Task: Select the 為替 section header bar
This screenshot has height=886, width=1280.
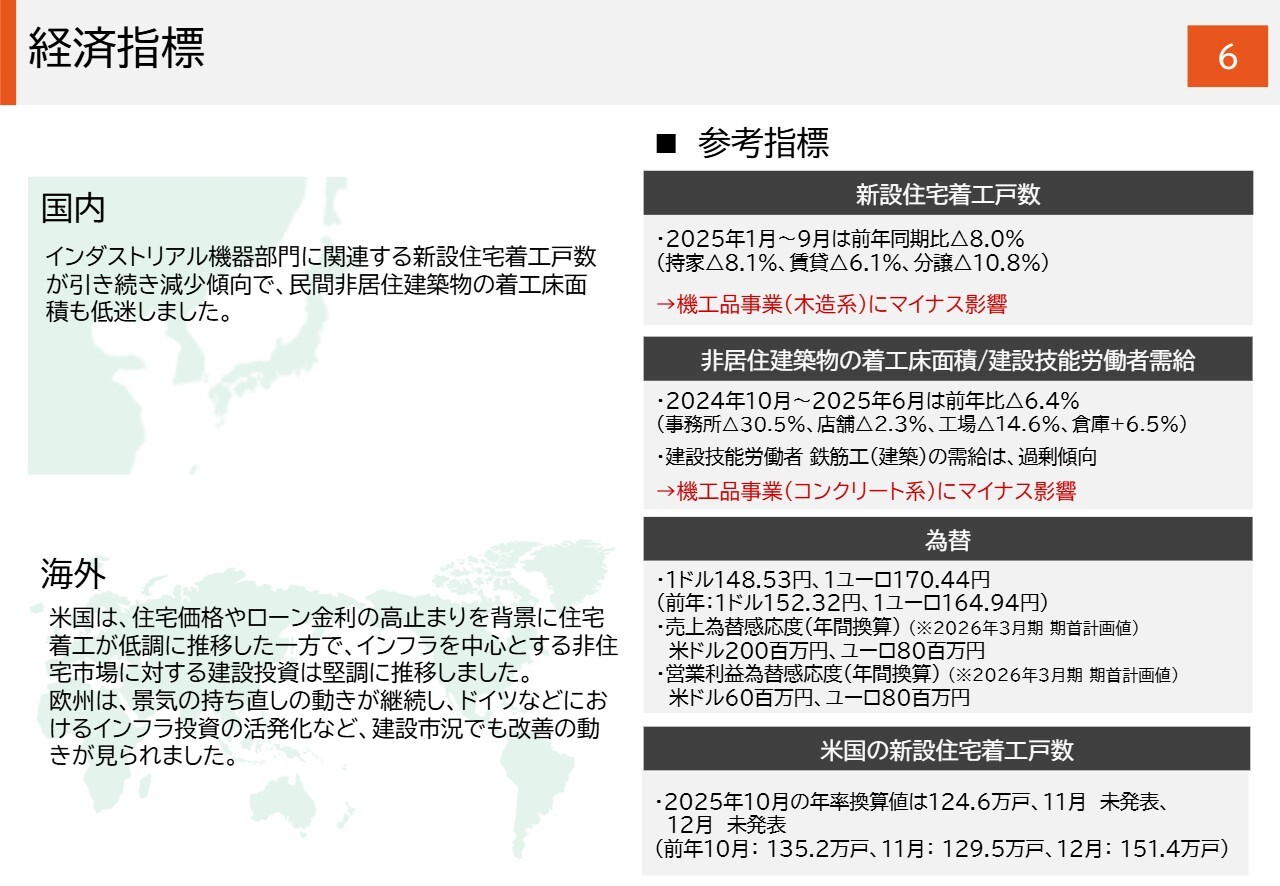Action: [947, 540]
